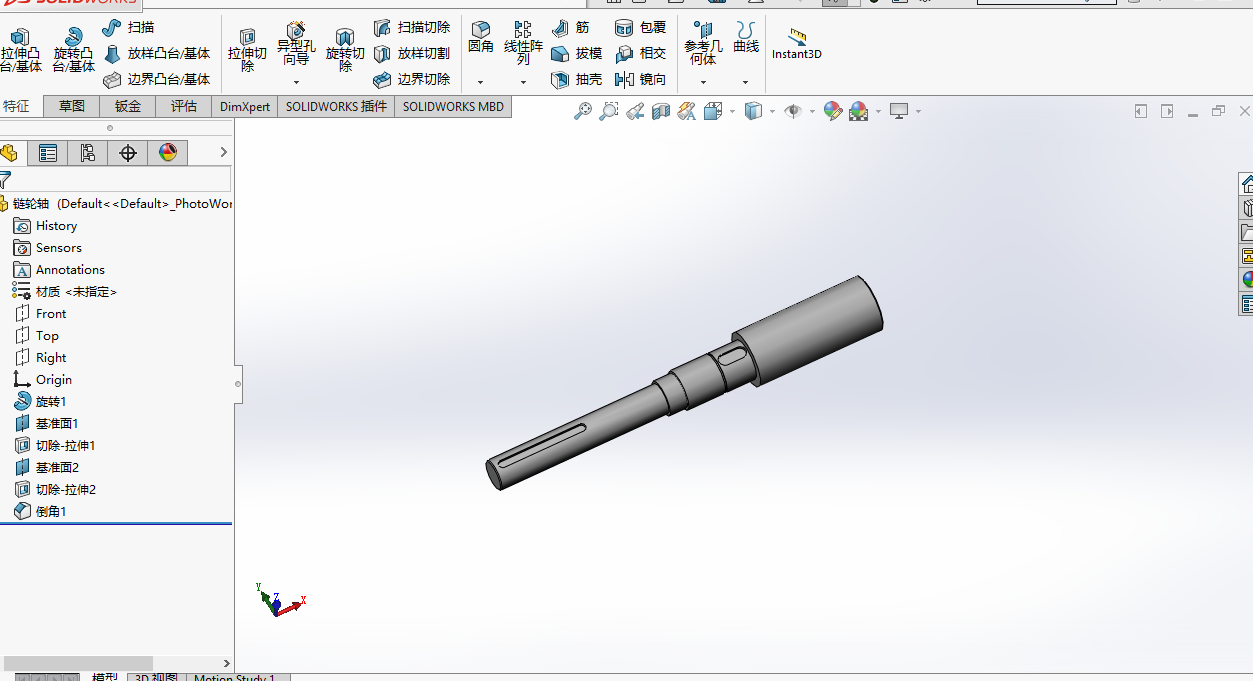Open the PropertyManager tab icon
The height and width of the screenshot is (681, 1253).
pos(47,152)
